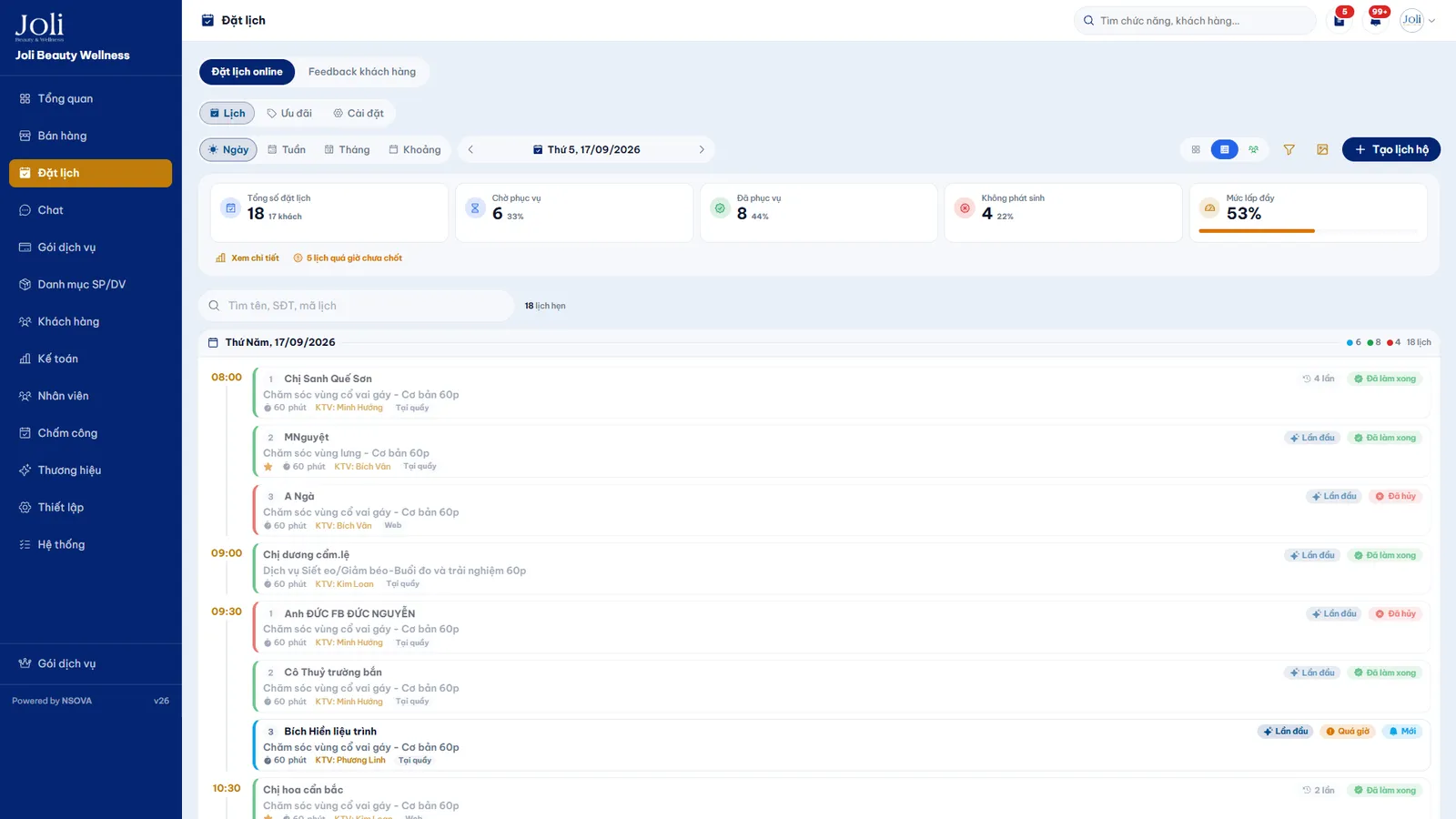The height and width of the screenshot is (819, 1456).
Task: Open Hệ thống in sidebar
Action: point(90,544)
